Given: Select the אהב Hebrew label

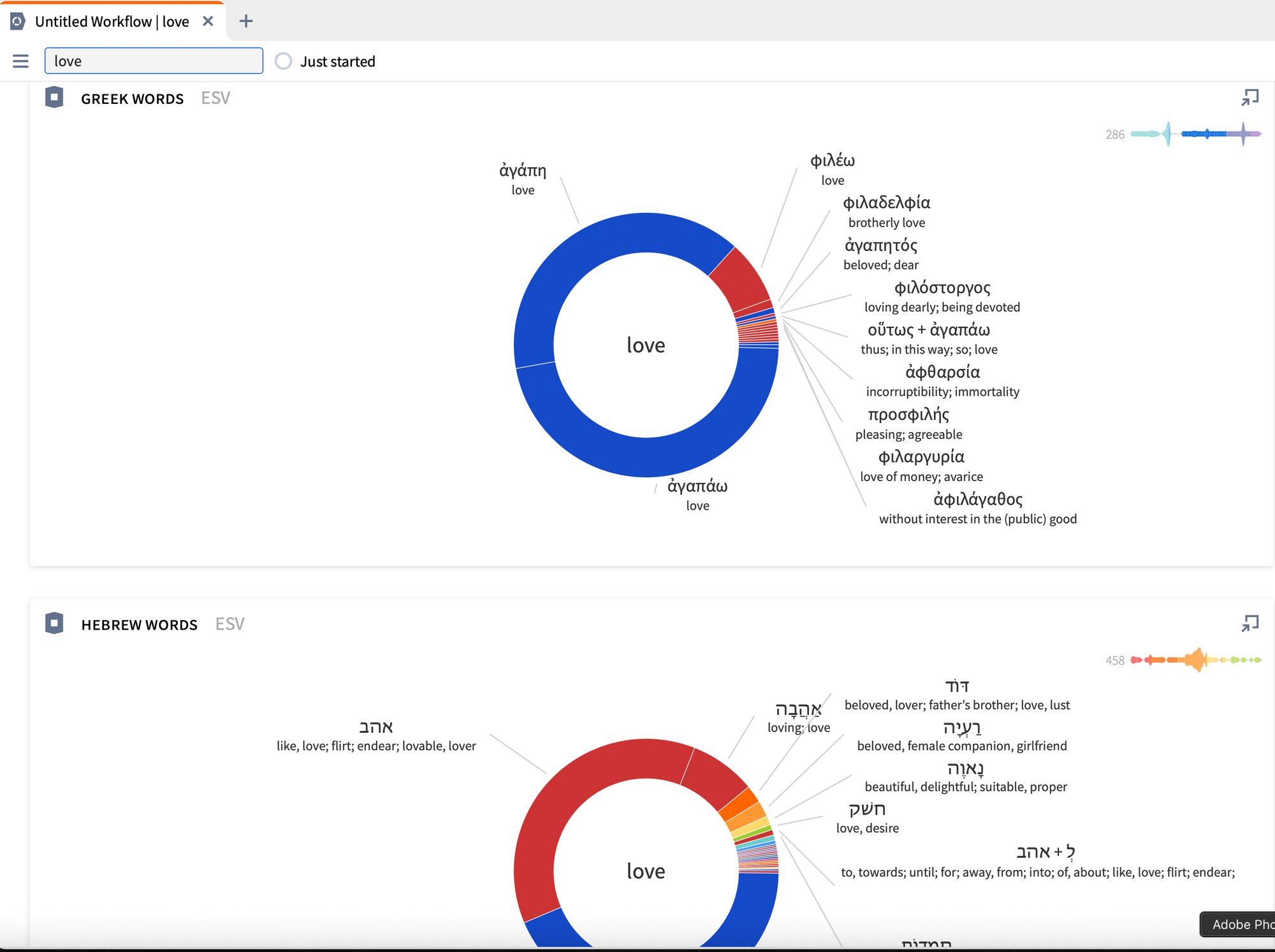Looking at the screenshot, I should 376,735.
